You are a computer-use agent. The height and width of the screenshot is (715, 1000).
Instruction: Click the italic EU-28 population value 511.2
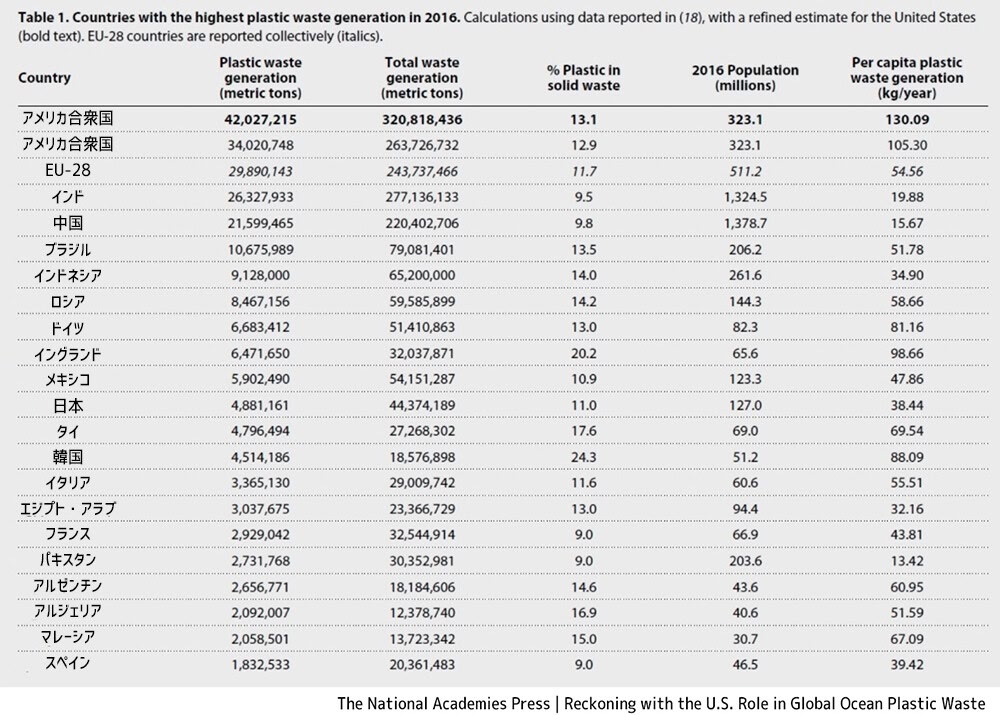[745, 171]
